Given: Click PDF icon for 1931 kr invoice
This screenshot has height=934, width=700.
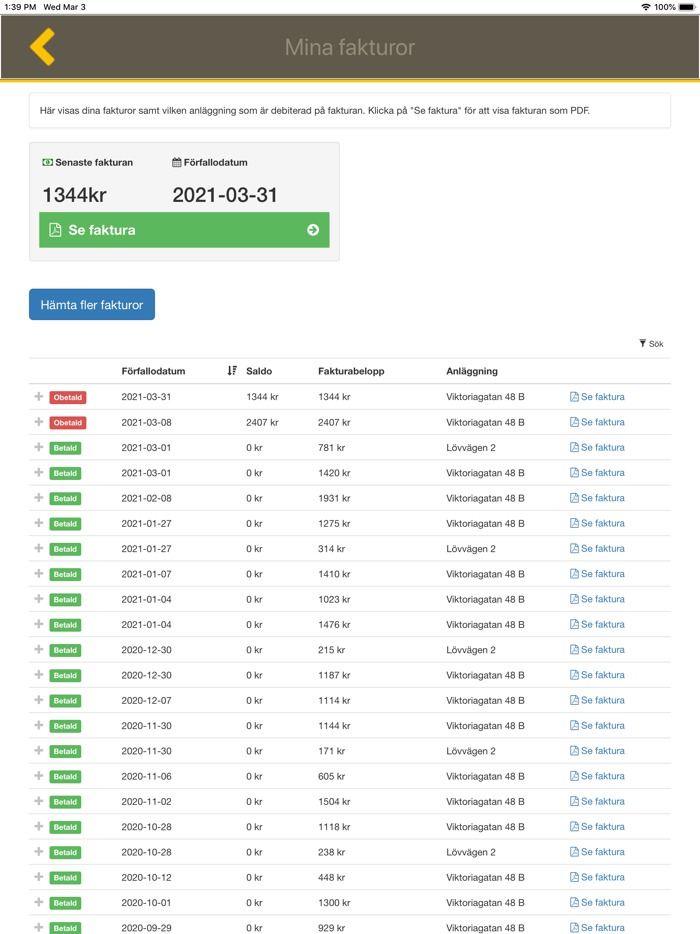Looking at the screenshot, I should point(574,498).
